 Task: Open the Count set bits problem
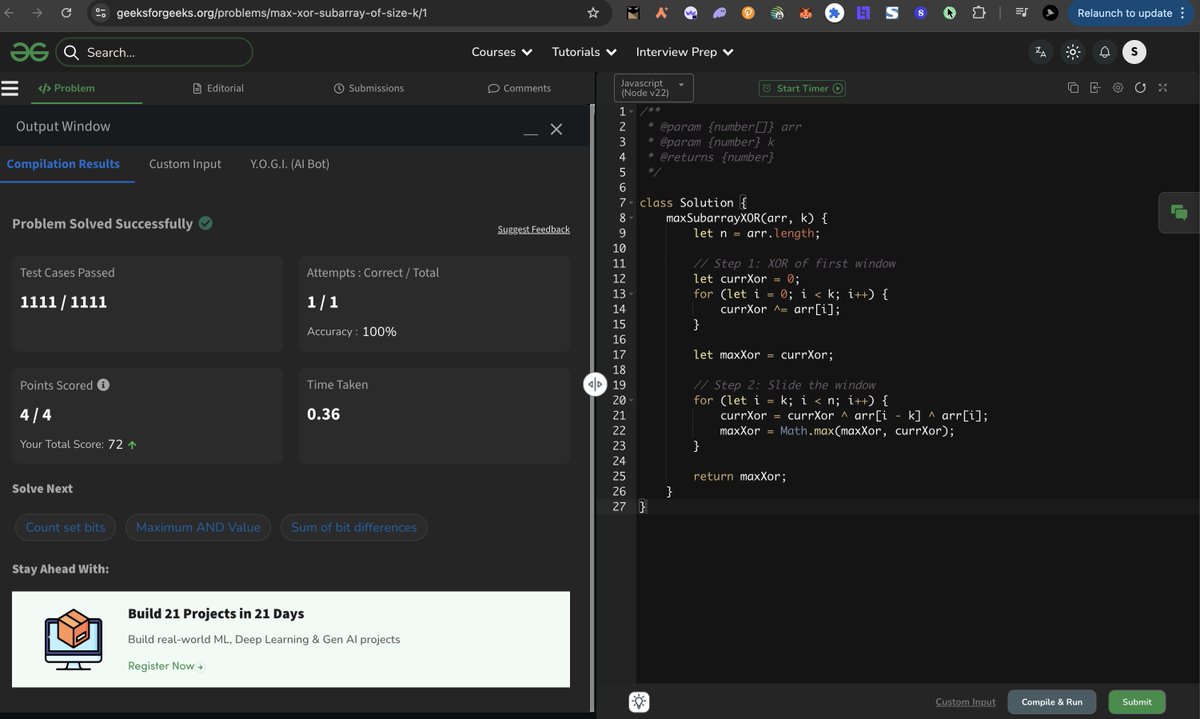65,527
